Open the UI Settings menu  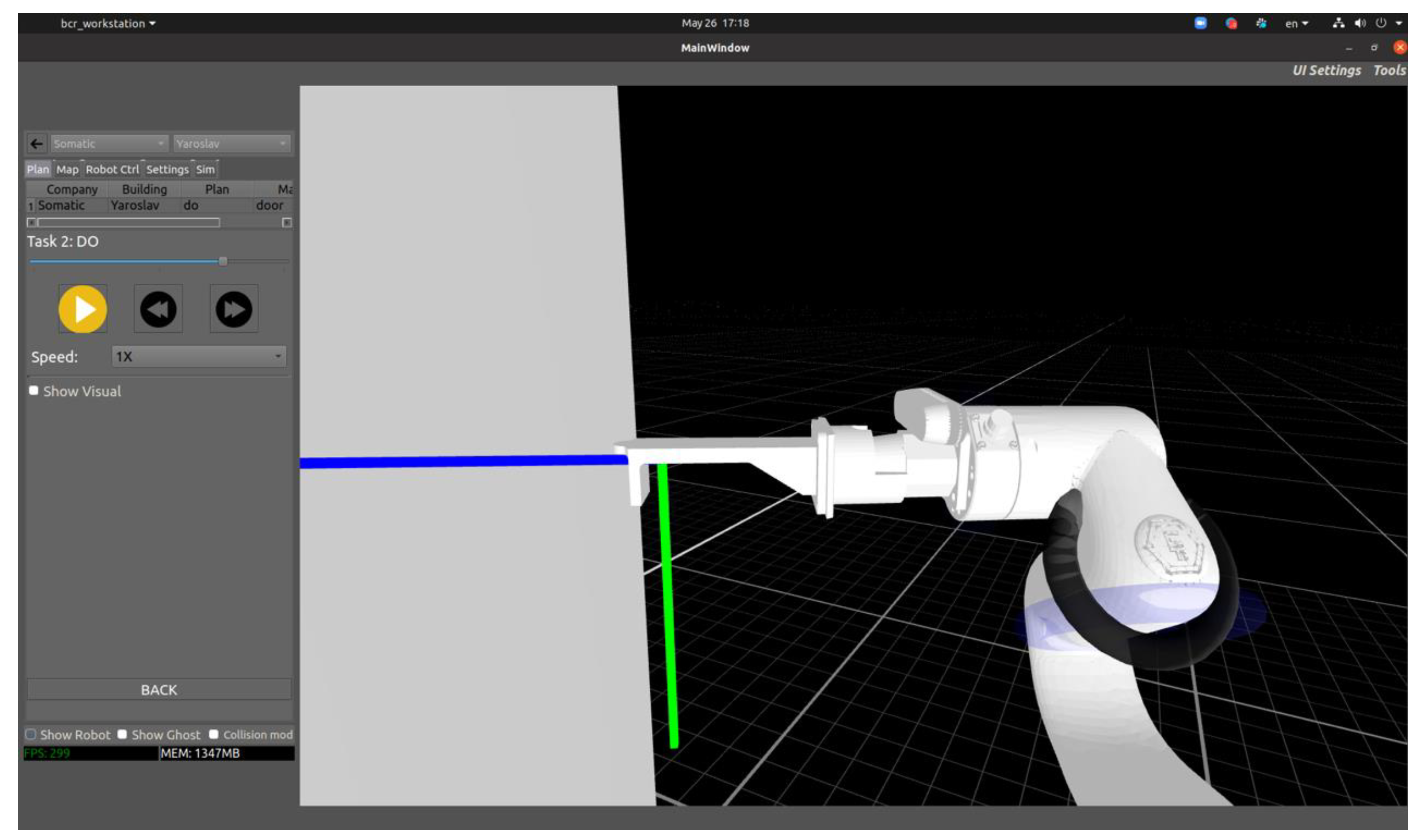(x=1326, y=70)
